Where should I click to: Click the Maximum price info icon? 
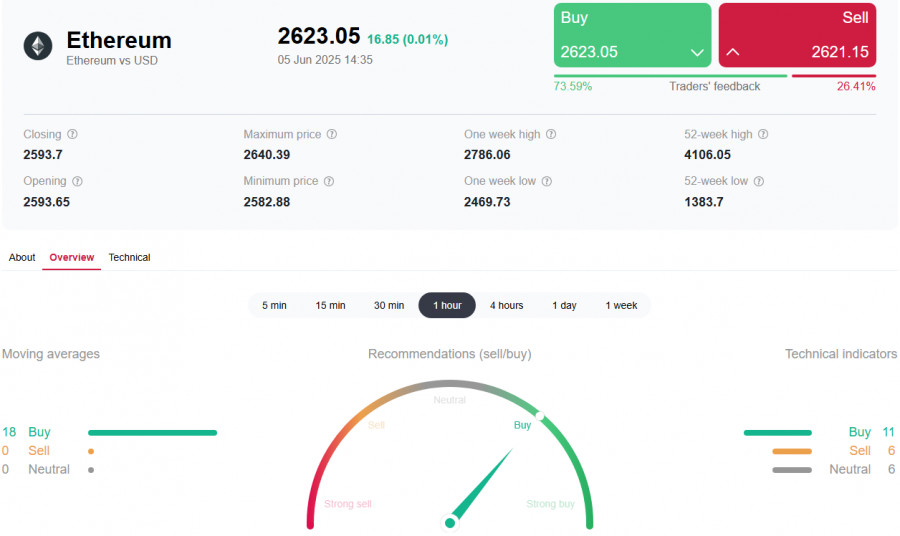332,134
